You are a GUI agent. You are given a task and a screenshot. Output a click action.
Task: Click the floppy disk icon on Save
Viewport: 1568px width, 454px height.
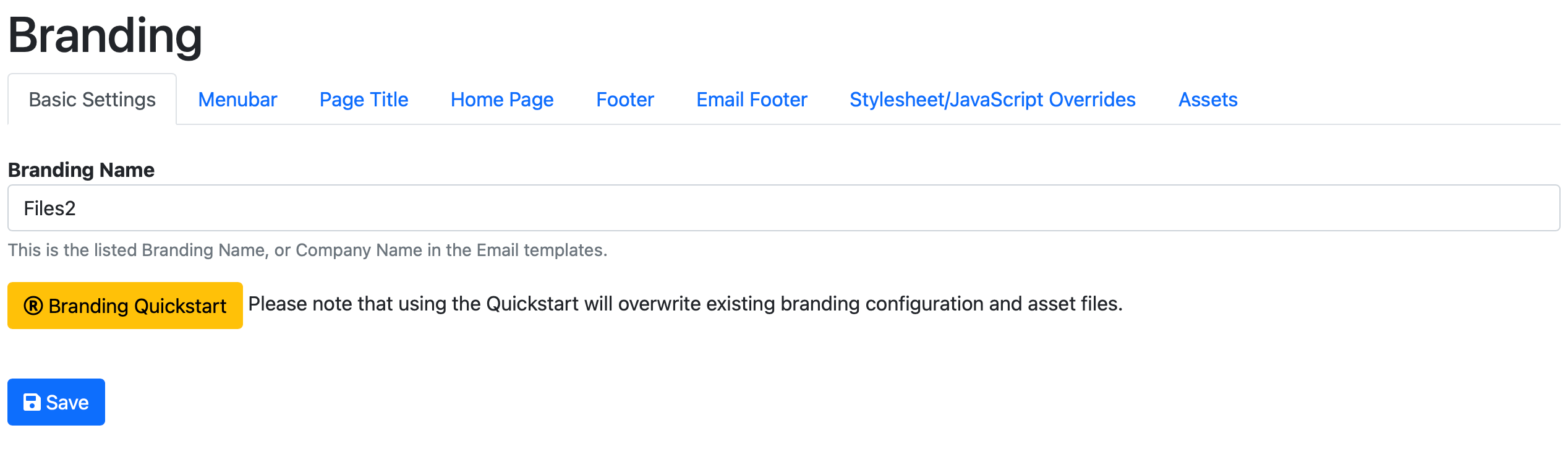tap(32, 403)
